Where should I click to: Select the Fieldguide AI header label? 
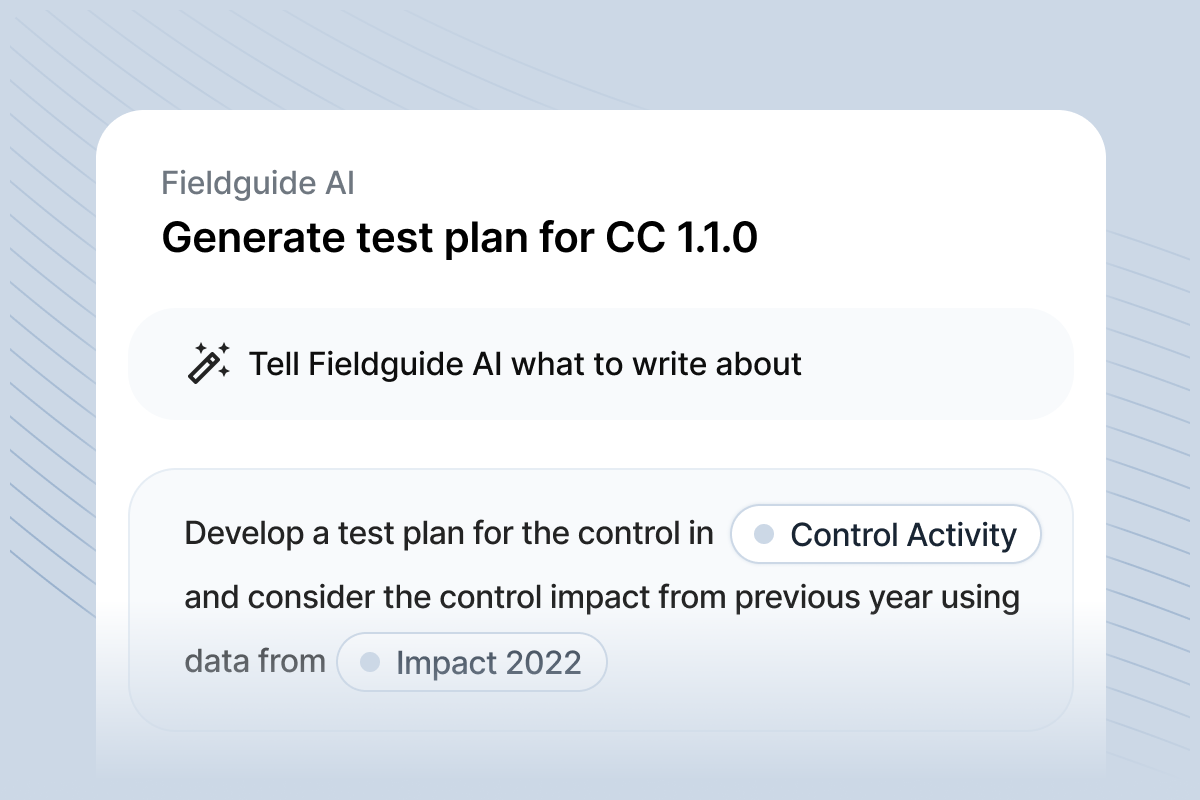[258, 183]
